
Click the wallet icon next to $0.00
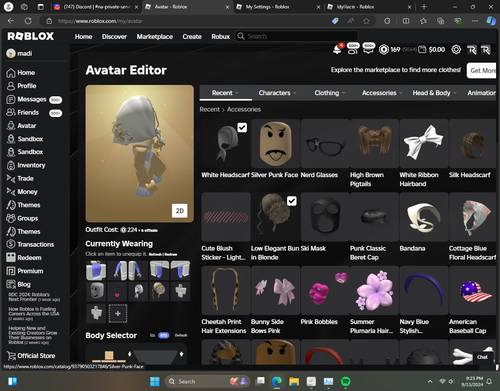pyautogui.click(x=422, y=50)
